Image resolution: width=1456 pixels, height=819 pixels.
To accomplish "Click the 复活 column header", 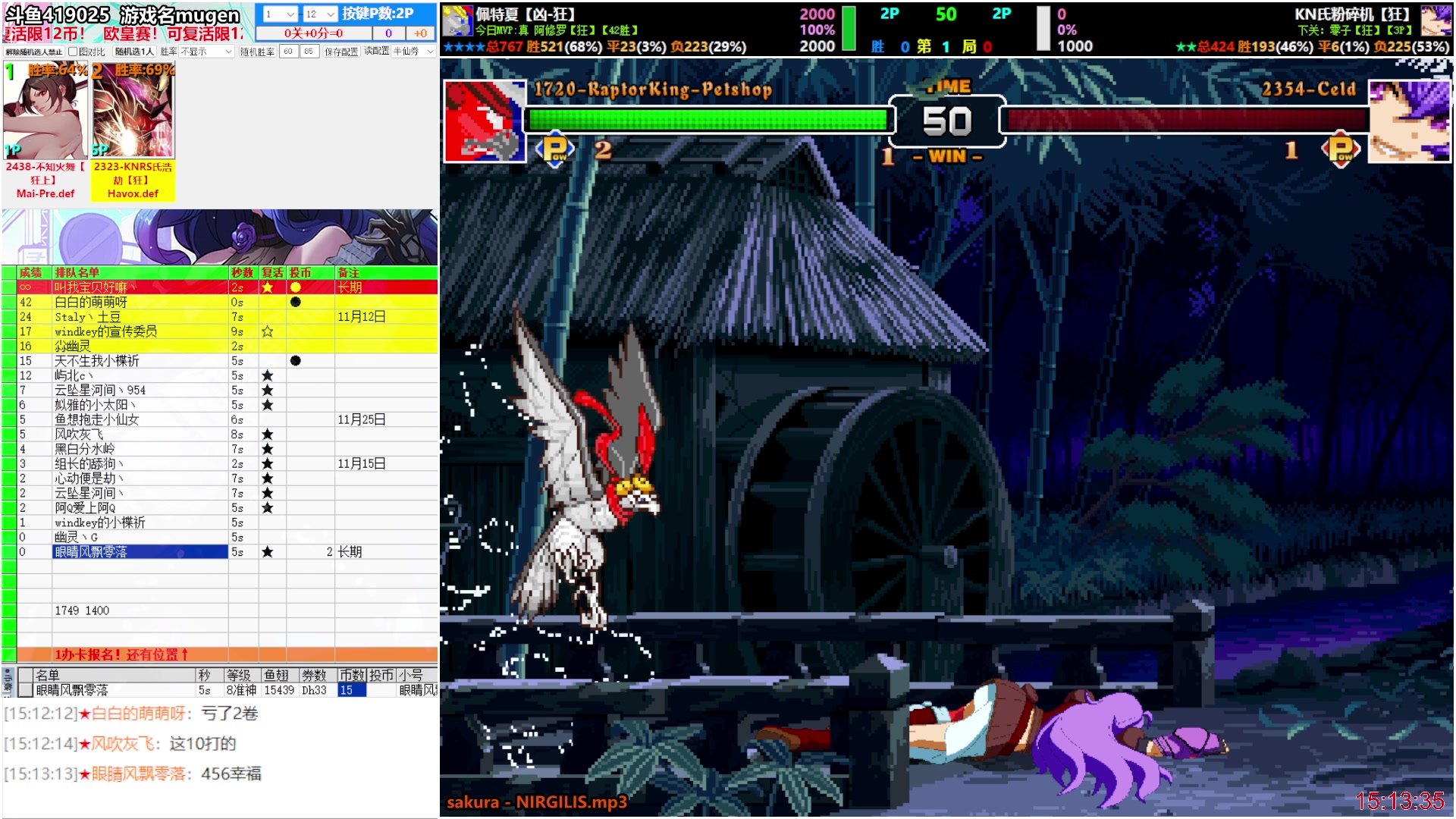I will [272, 272].
